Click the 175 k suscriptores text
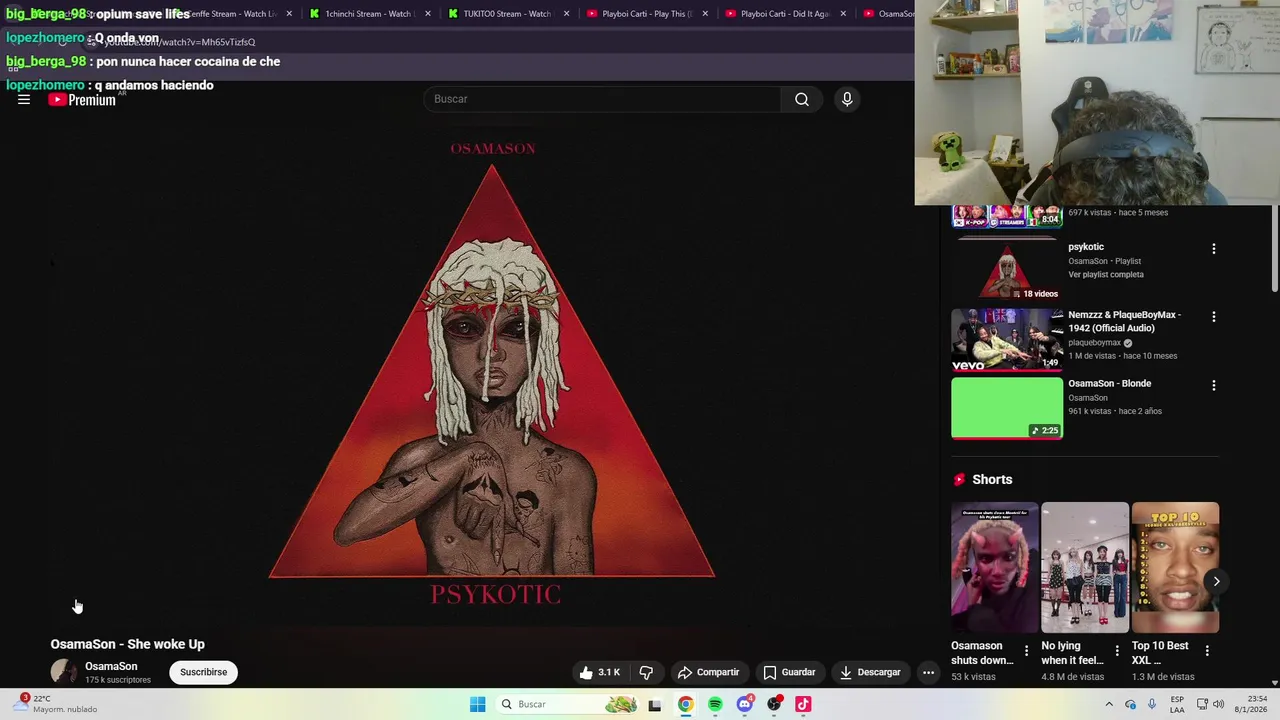Screen dimensions: 1280x720 click(x=118, y=680)
